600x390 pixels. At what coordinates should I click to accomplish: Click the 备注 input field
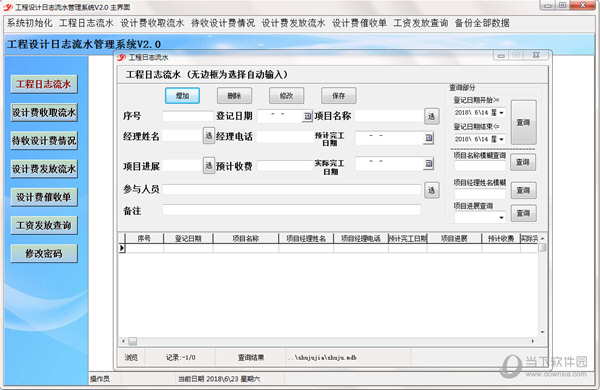pos(292,210)
